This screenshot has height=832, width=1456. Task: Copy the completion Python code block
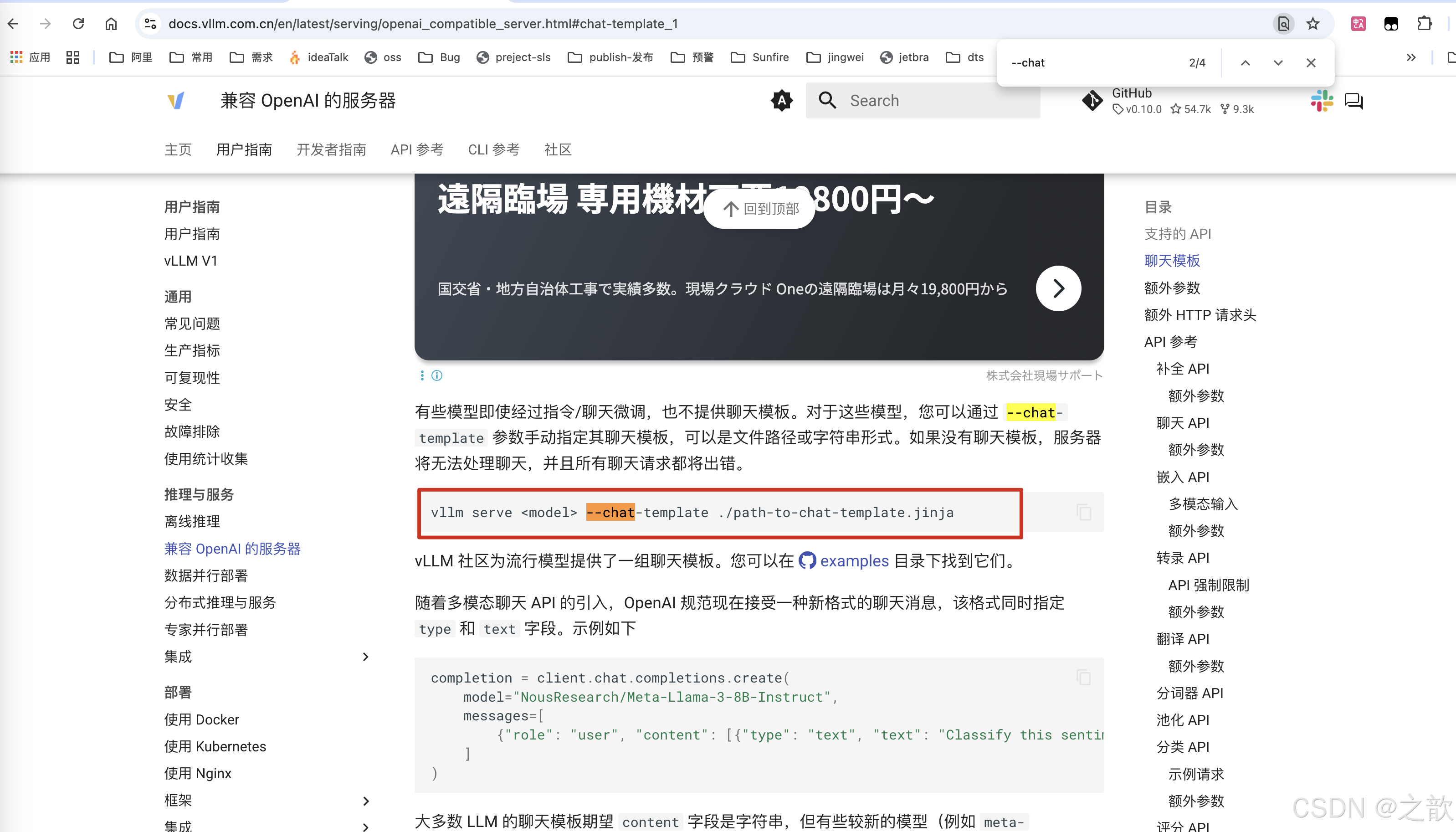pos(1084,678)
